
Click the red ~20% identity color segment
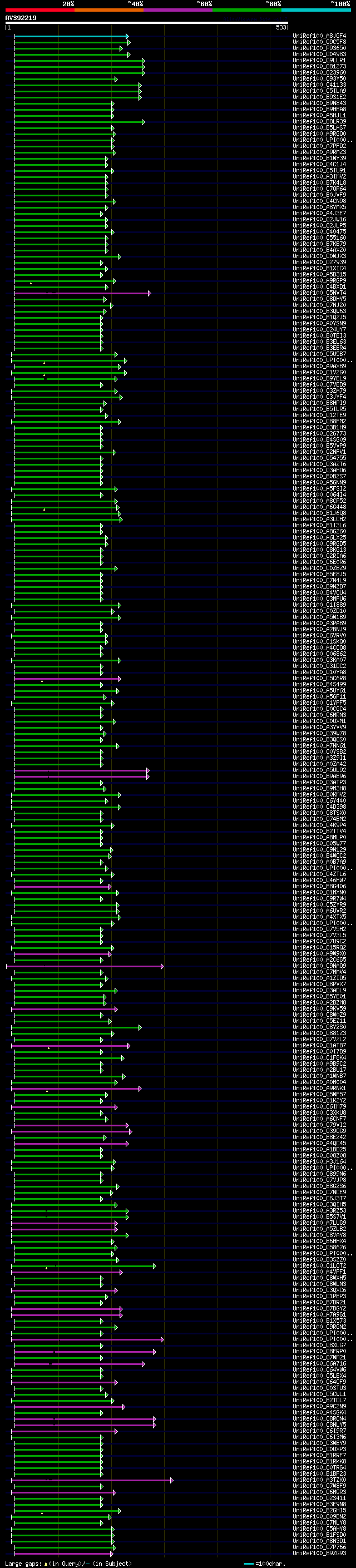[x=39, y=10]
